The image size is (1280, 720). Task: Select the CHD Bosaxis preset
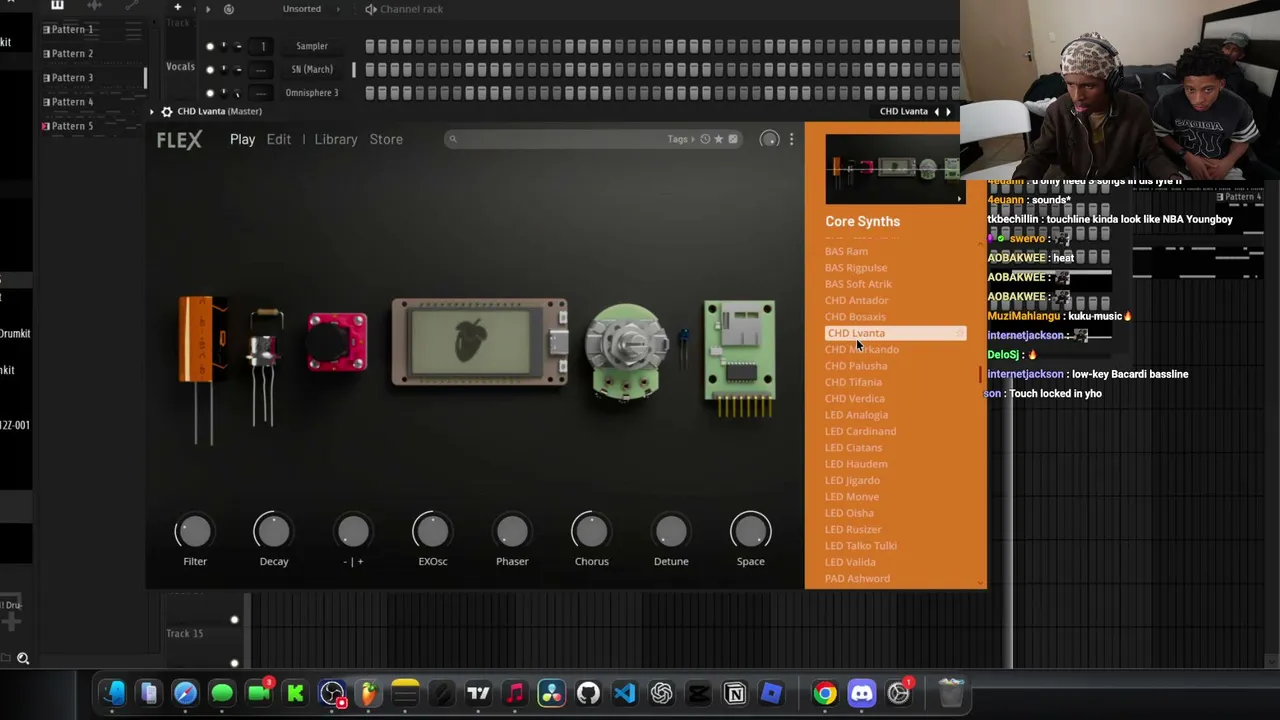click(855, 316)
